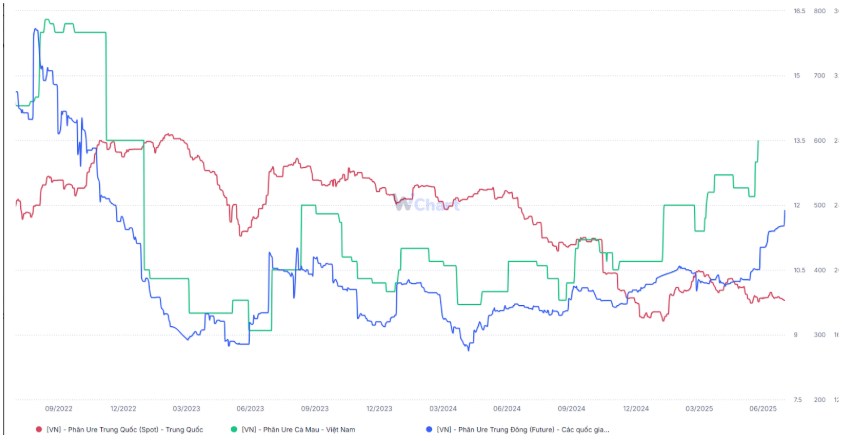Click the 06/2025 x-axis date label
This screenshot has width=842, height=441.
(x=763, y=408)
